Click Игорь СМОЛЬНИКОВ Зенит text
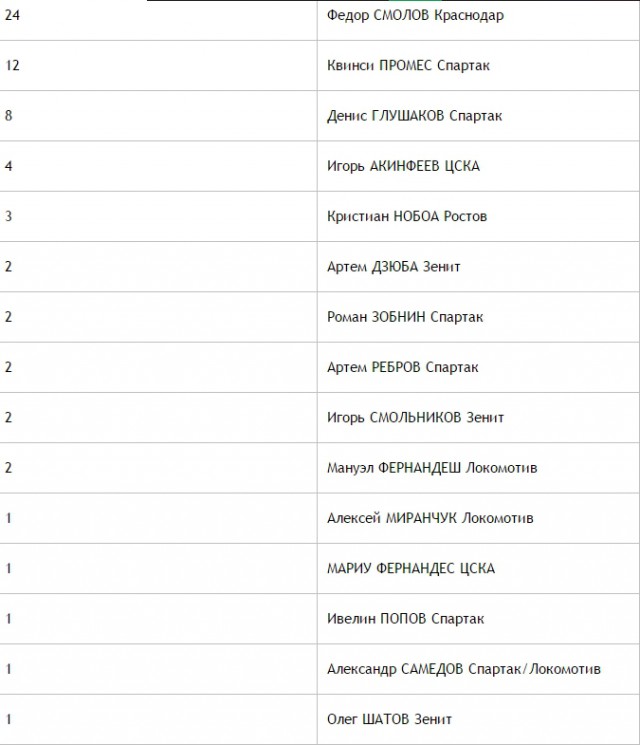The image size is (640, 745). [415, 418]
